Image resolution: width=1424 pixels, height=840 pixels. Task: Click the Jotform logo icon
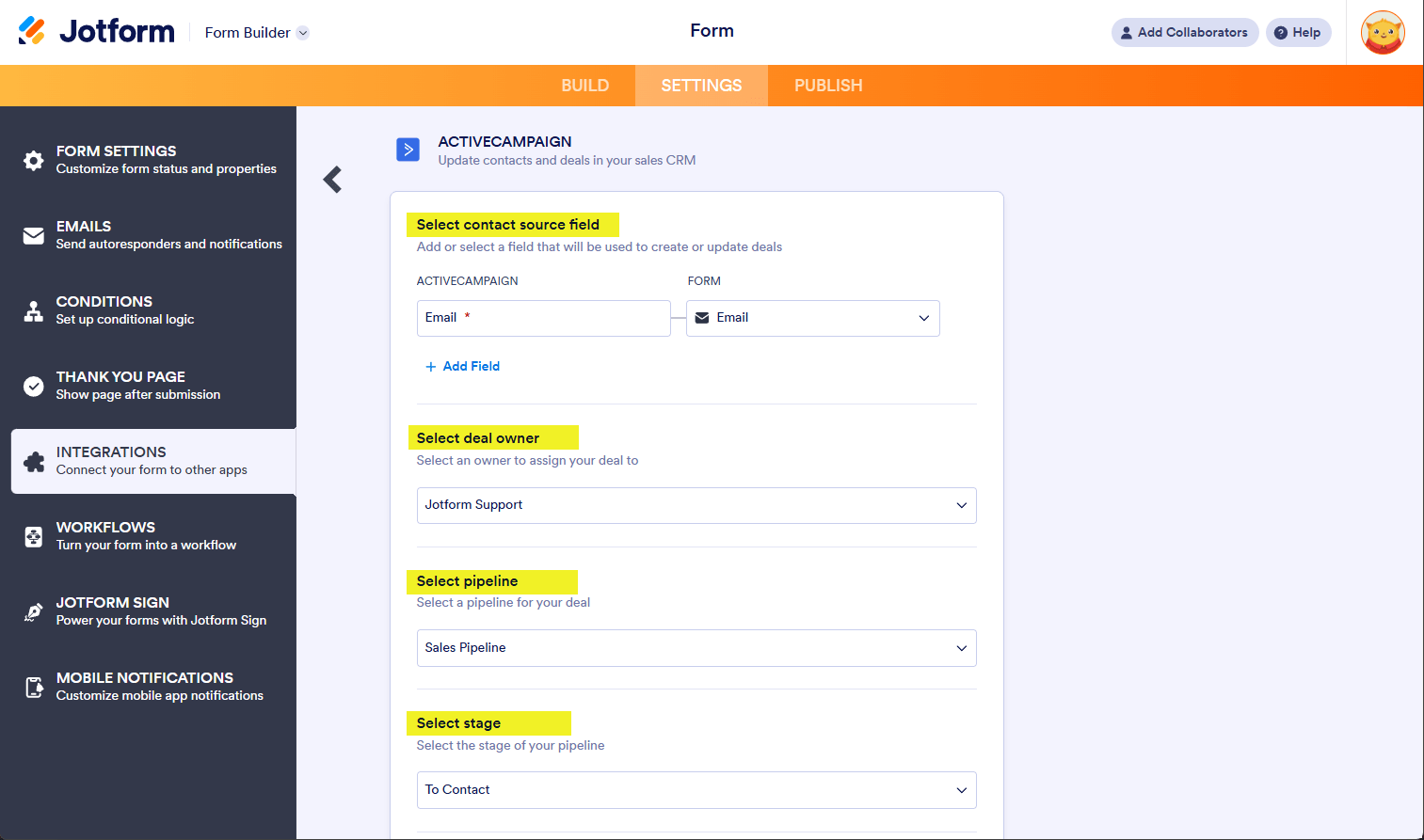[x=32, y=31]
